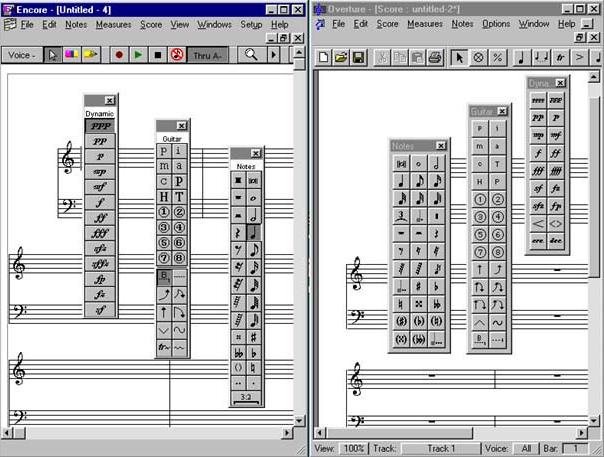This screenshot has height=457, width=604.
Task: Open the File menu in Encore
Action: pos(27,25)
